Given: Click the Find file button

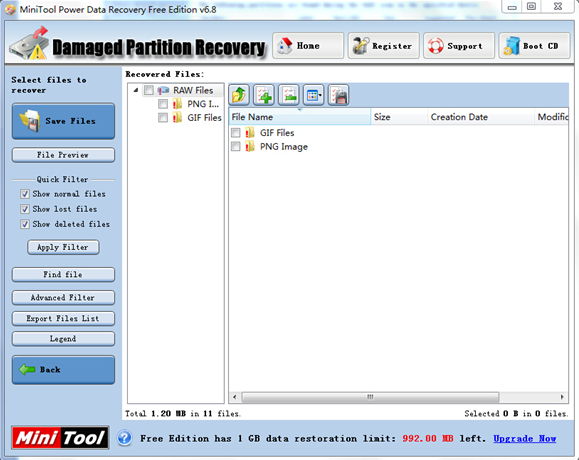Looking at the screenshot, I should coord(63,275).
